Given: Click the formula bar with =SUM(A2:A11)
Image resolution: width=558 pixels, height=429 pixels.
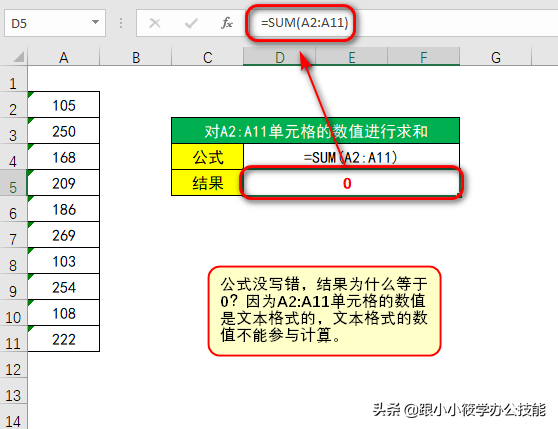Looking at the screenshot, I should (x=402, y=23).
